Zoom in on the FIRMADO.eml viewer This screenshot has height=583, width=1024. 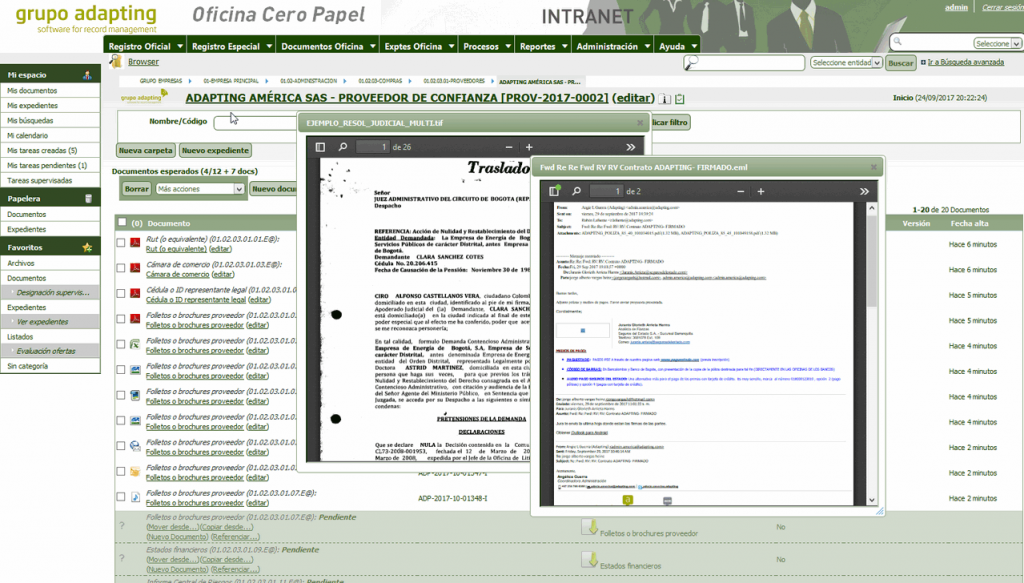point(760,191)
